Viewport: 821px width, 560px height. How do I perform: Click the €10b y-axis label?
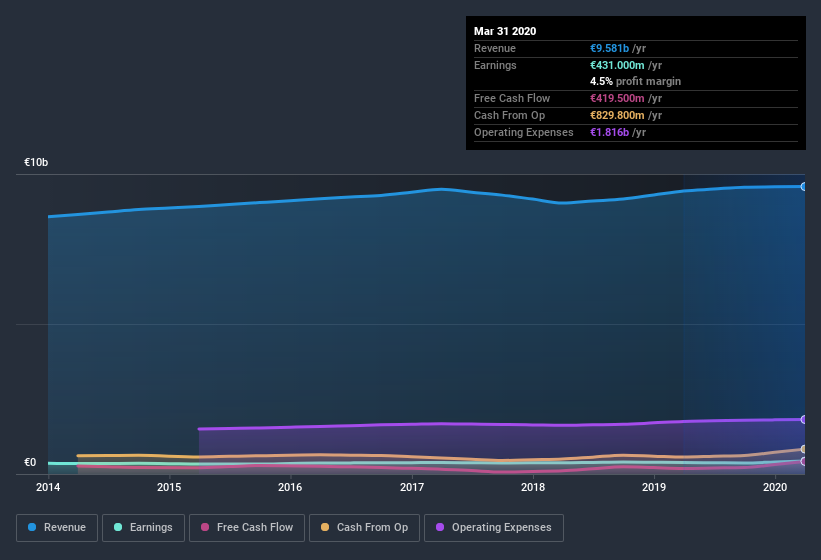(36, 162)
